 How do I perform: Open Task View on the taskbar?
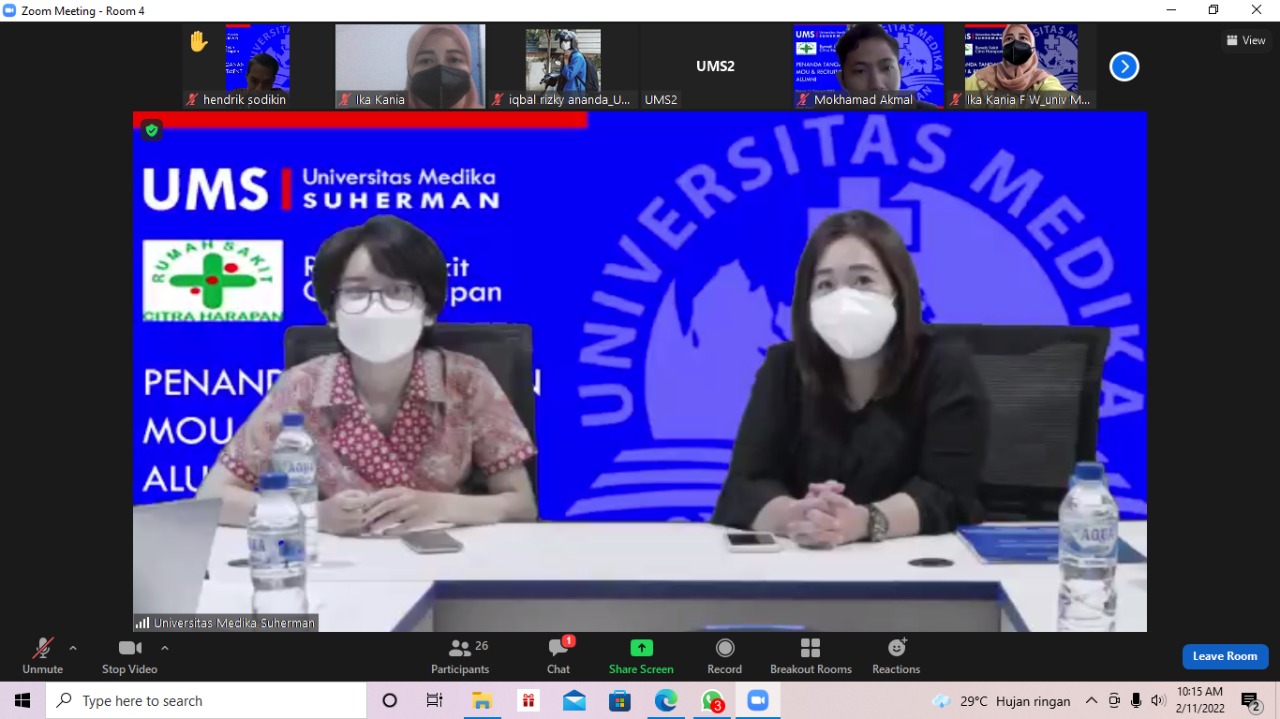click(x=434, y=701)
